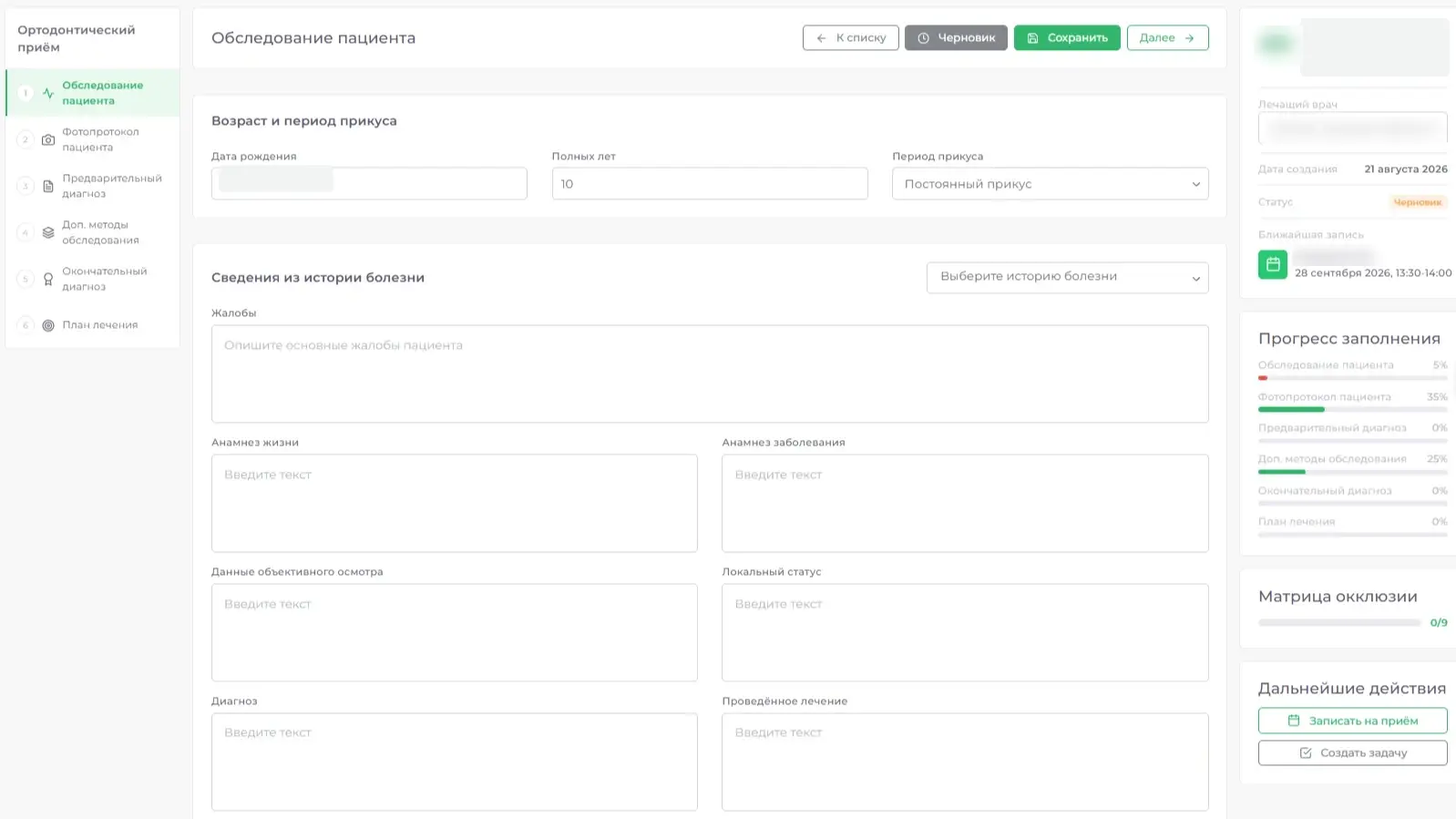
Task: Switch to Доп. методы обследования step
Action: click(x=92, y=232)
